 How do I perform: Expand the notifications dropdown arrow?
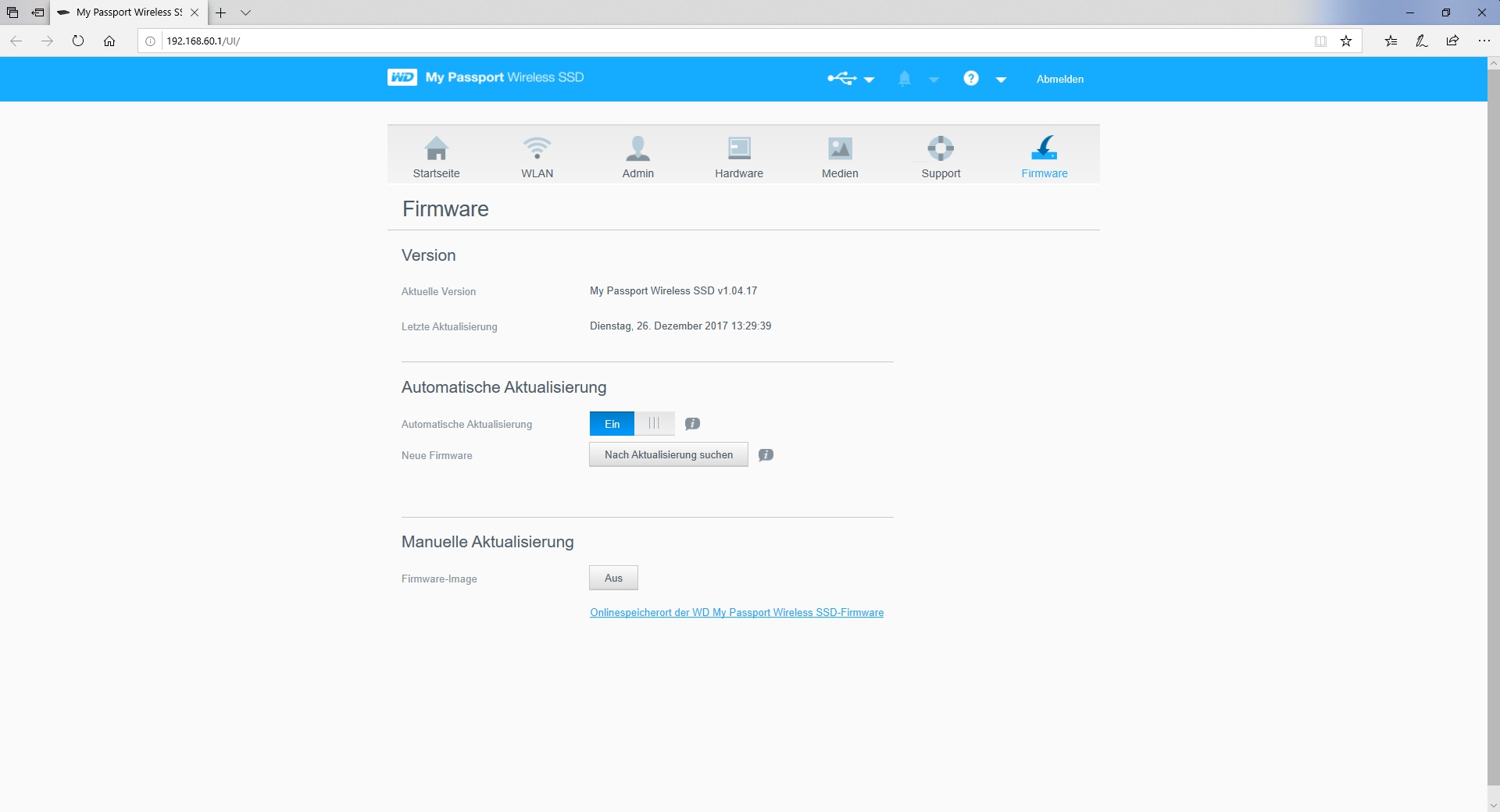[934, 80]
